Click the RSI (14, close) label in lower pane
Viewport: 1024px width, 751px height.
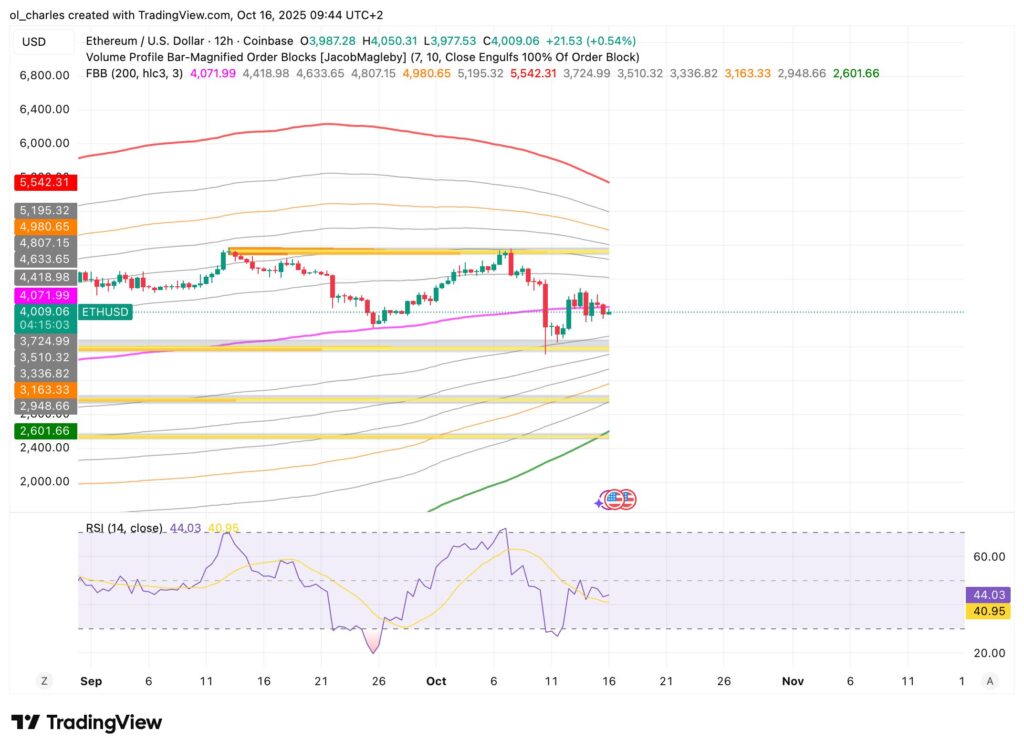pyautogui.click(x=120, y=529)
